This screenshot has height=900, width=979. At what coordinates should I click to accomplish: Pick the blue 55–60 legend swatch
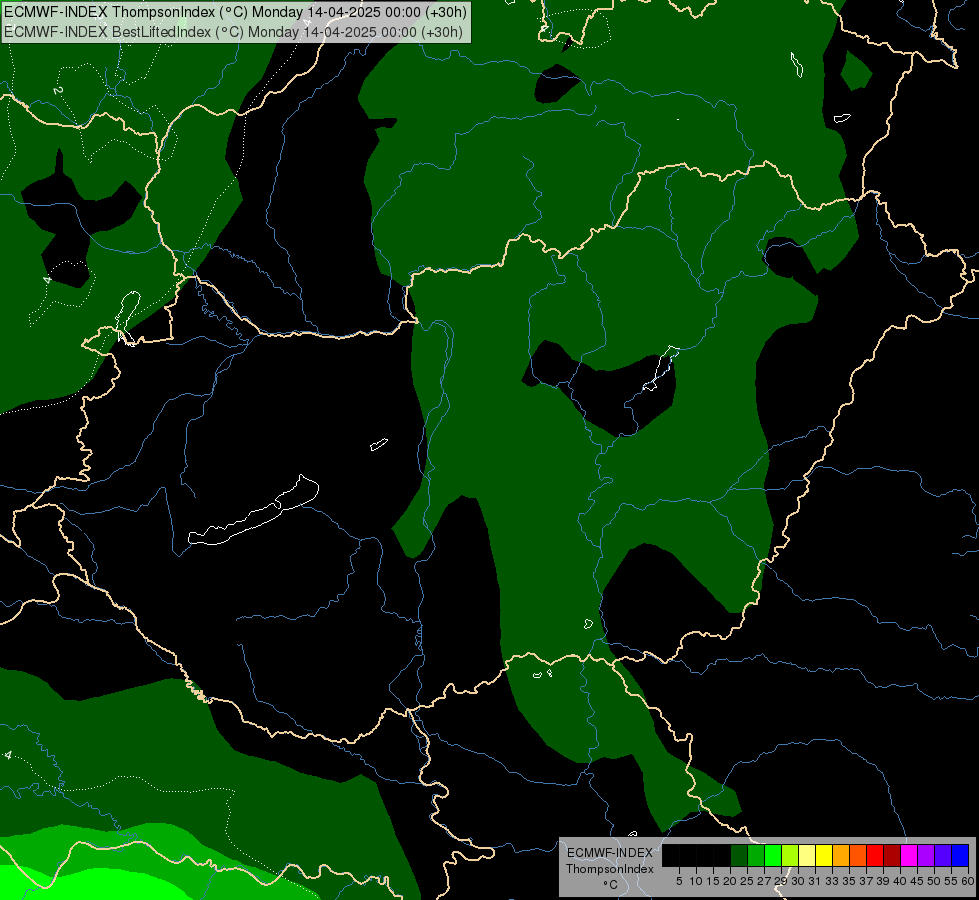click(x=960, y=855)
